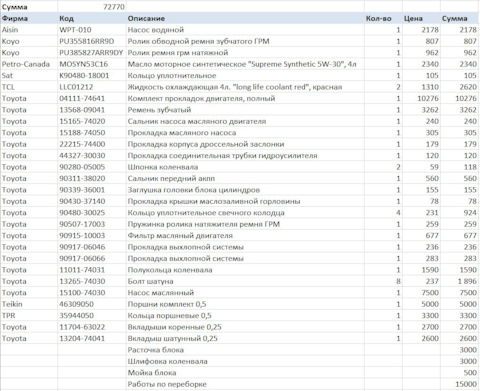Click the Работы по переборке cell
Screen dimensions: 480x391
pyautogui.click(x=245, y=384)
